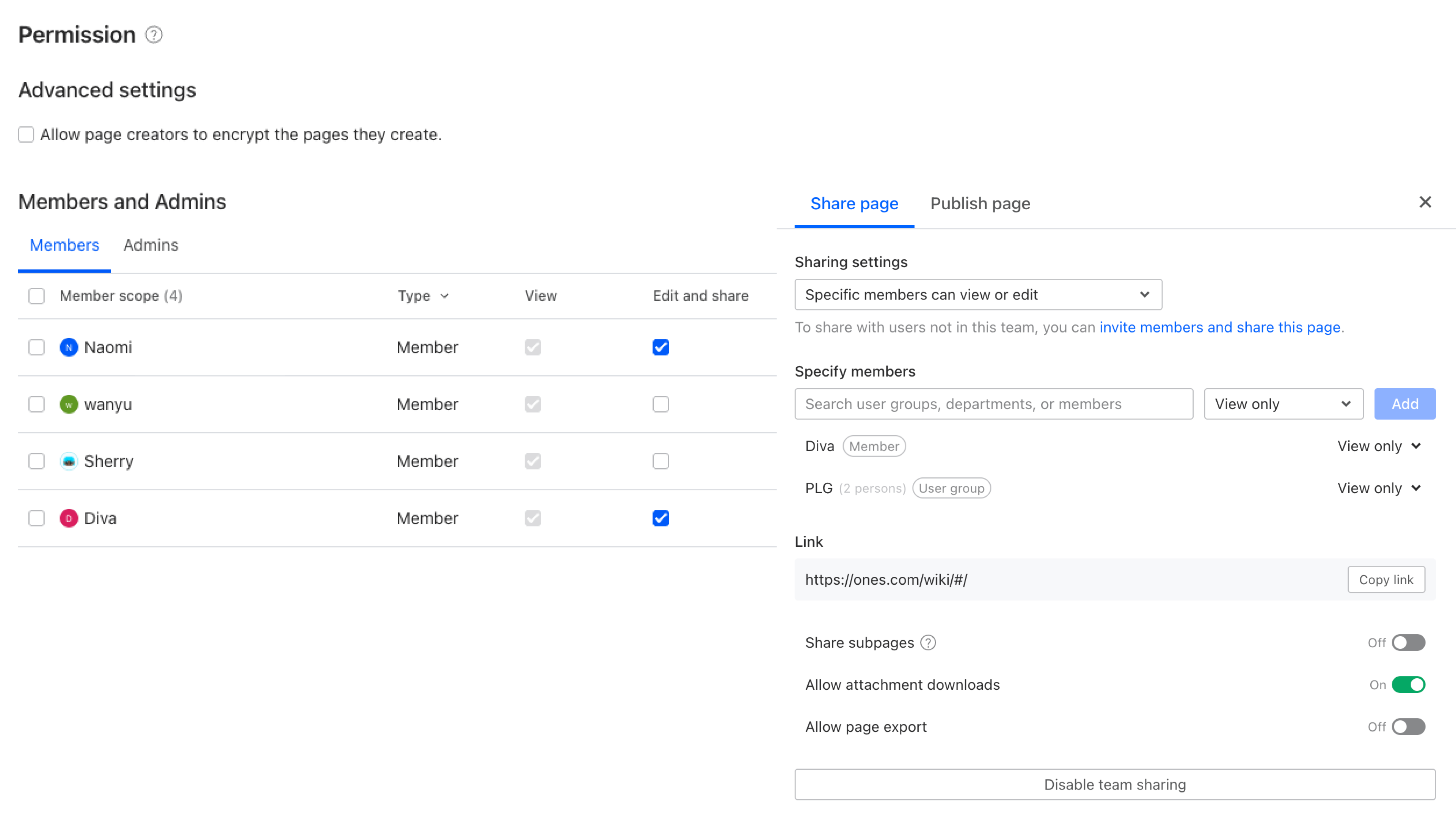The height and width of the screenshot is (819, 1456).
Task: Open the Permission help tooltip icon
Action: [x=153, y=35]
